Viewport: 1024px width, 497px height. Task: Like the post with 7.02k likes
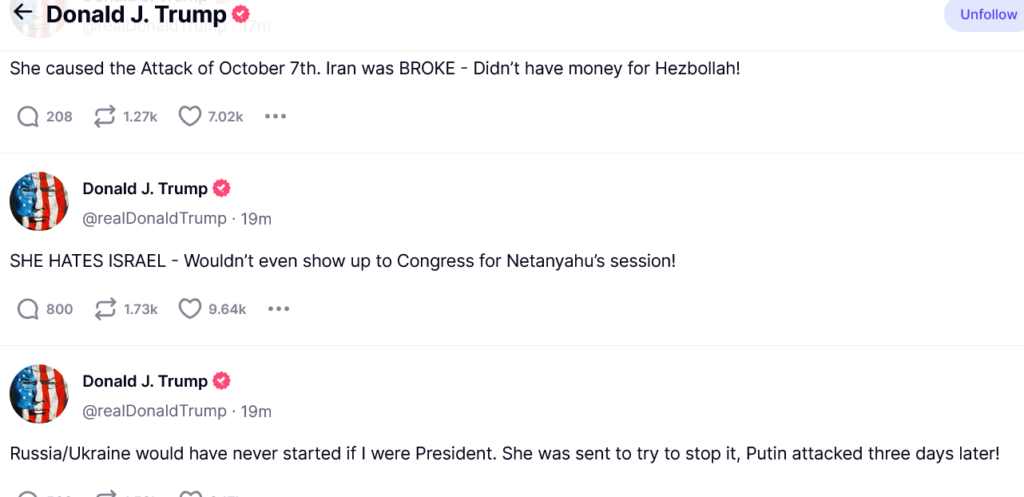[190, 117]
